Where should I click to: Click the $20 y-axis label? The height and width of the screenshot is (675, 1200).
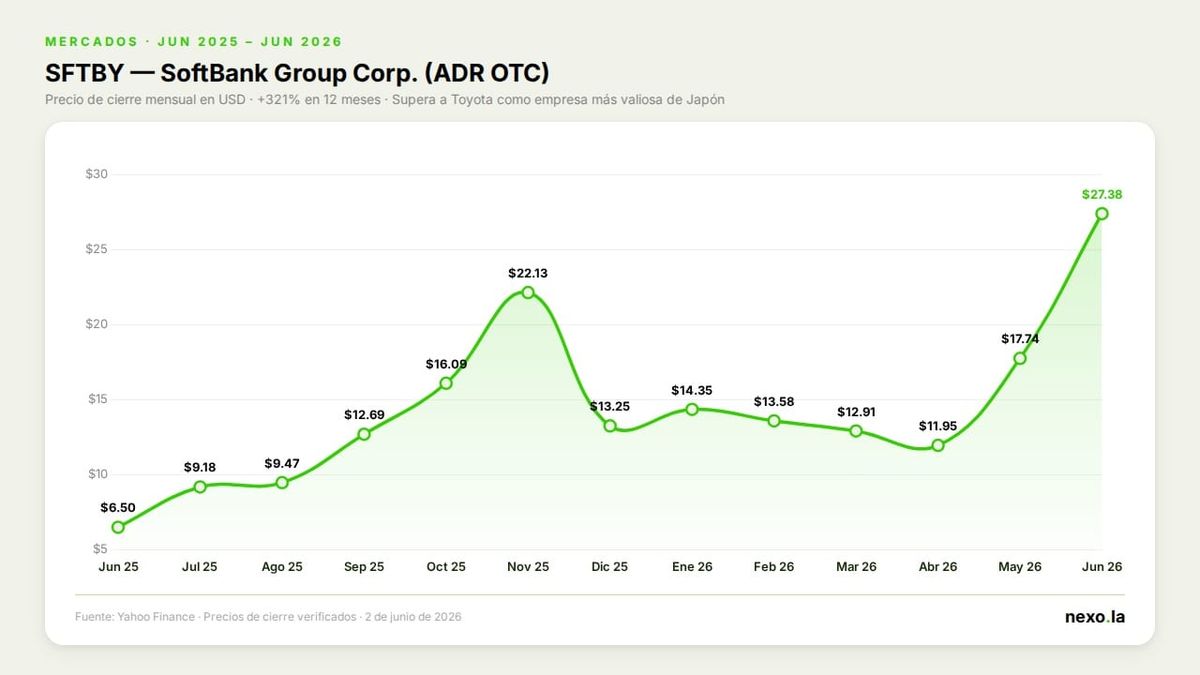(97, 324)
